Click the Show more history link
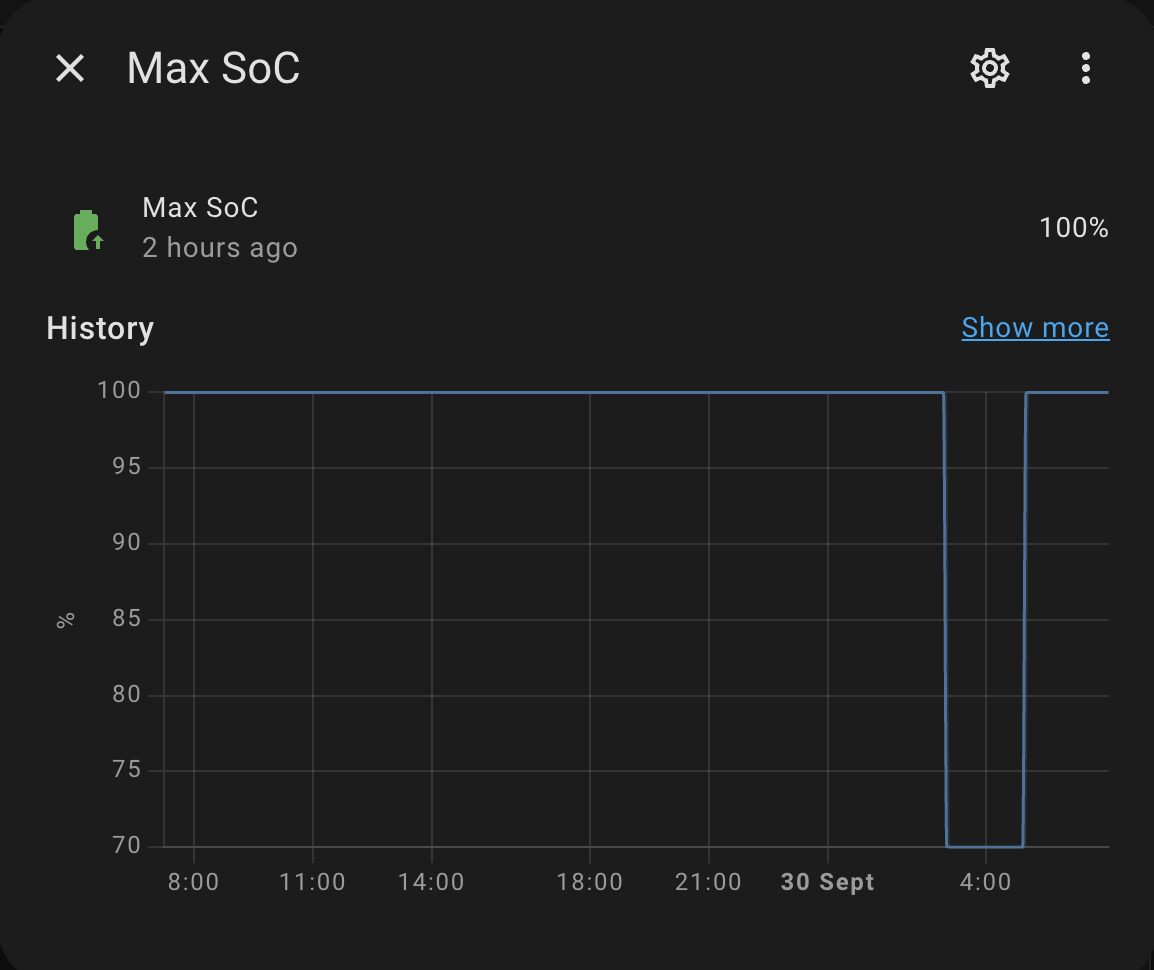The image size is (1154, 970). (1035, 328)
